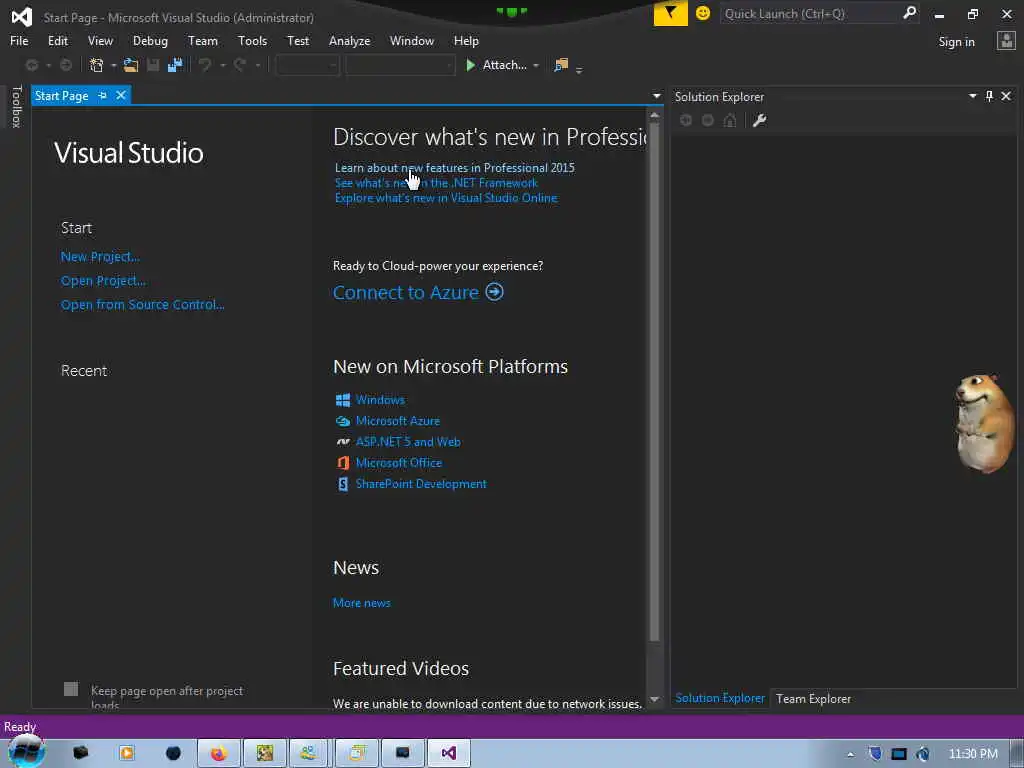The height and width of the screenshot is (768, 1024).
Task: Click the ASP.NET 5 and Web link
Action: pyautogui.click(x=408, y=442)
